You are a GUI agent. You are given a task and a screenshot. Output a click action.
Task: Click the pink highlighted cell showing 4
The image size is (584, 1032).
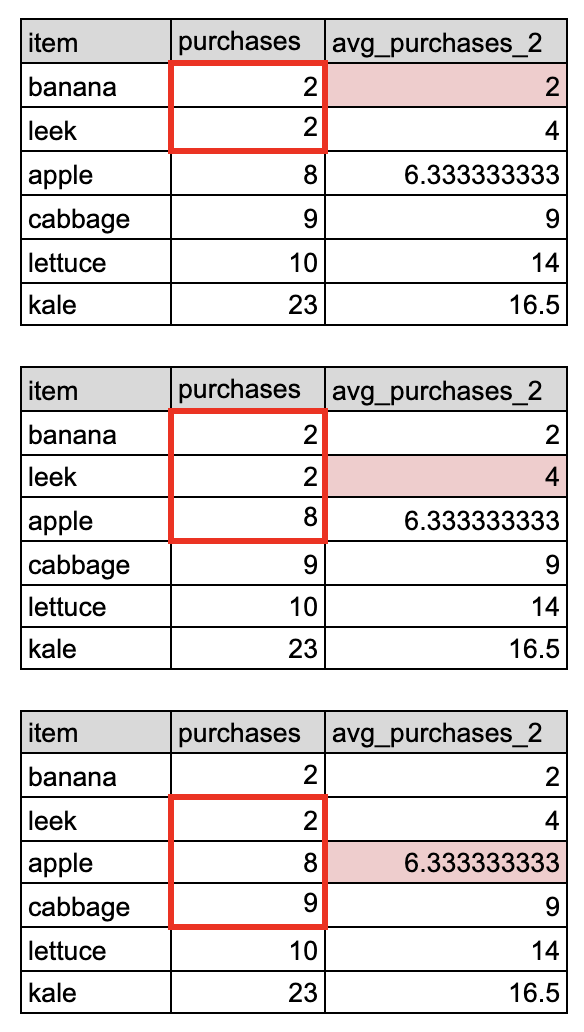446,476
